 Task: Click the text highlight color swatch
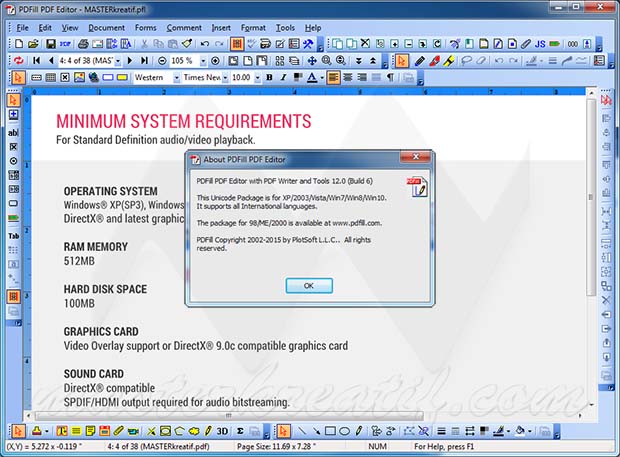coord(298,77)
